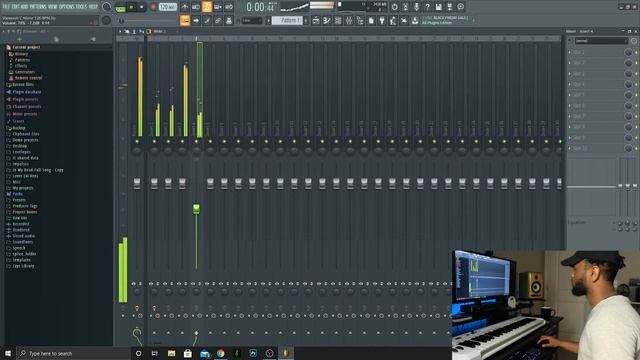Open the Pattern 1 selector
640x360 pixels.
[x=287, y=20]
